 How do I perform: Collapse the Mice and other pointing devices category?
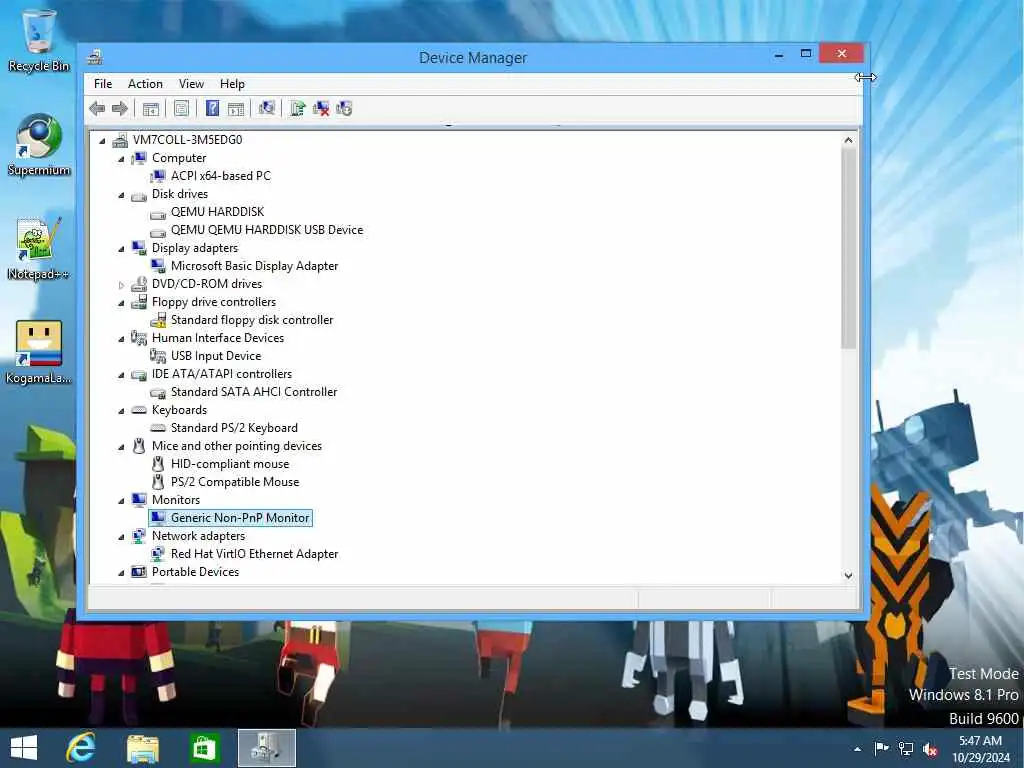[x=121, y=447]
